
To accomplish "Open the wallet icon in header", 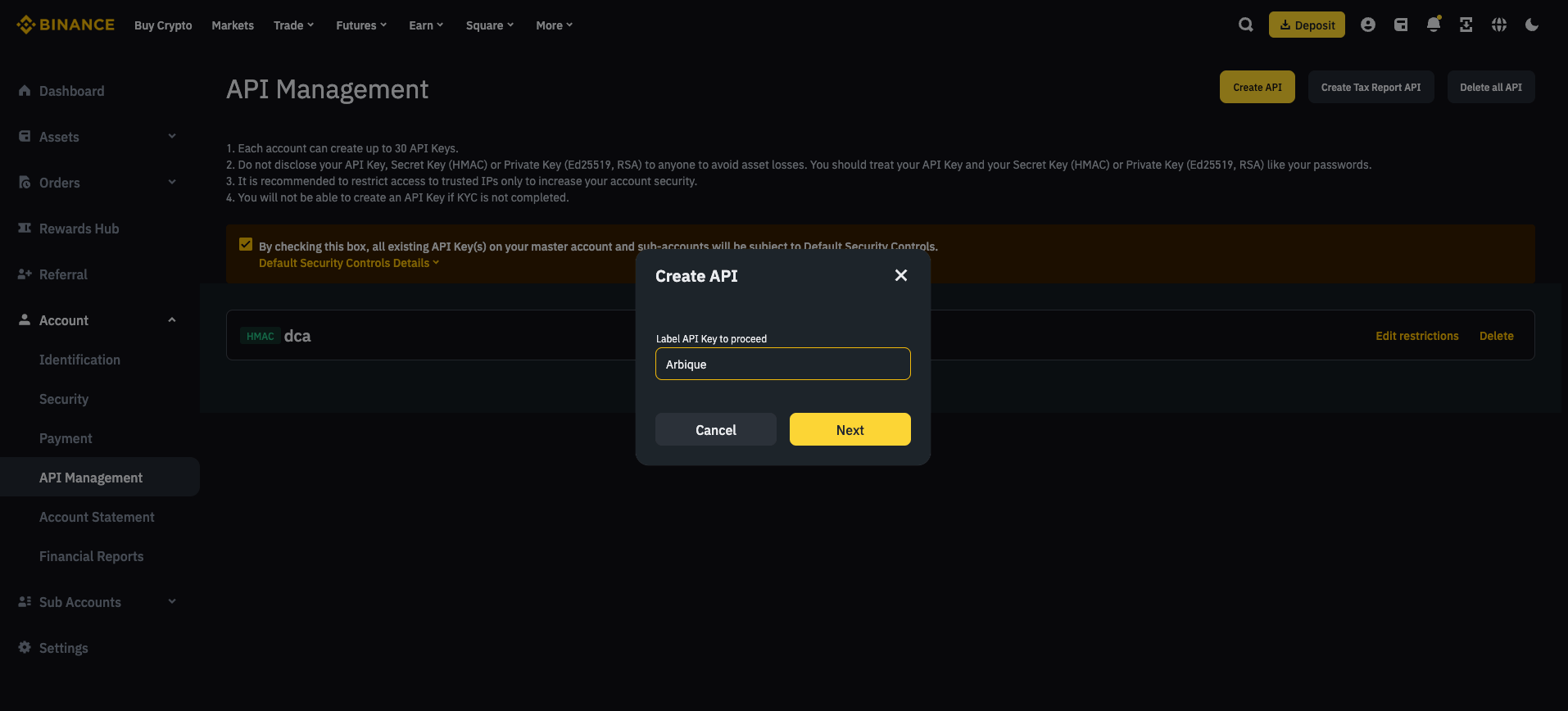I will [x=1401, y=25].
